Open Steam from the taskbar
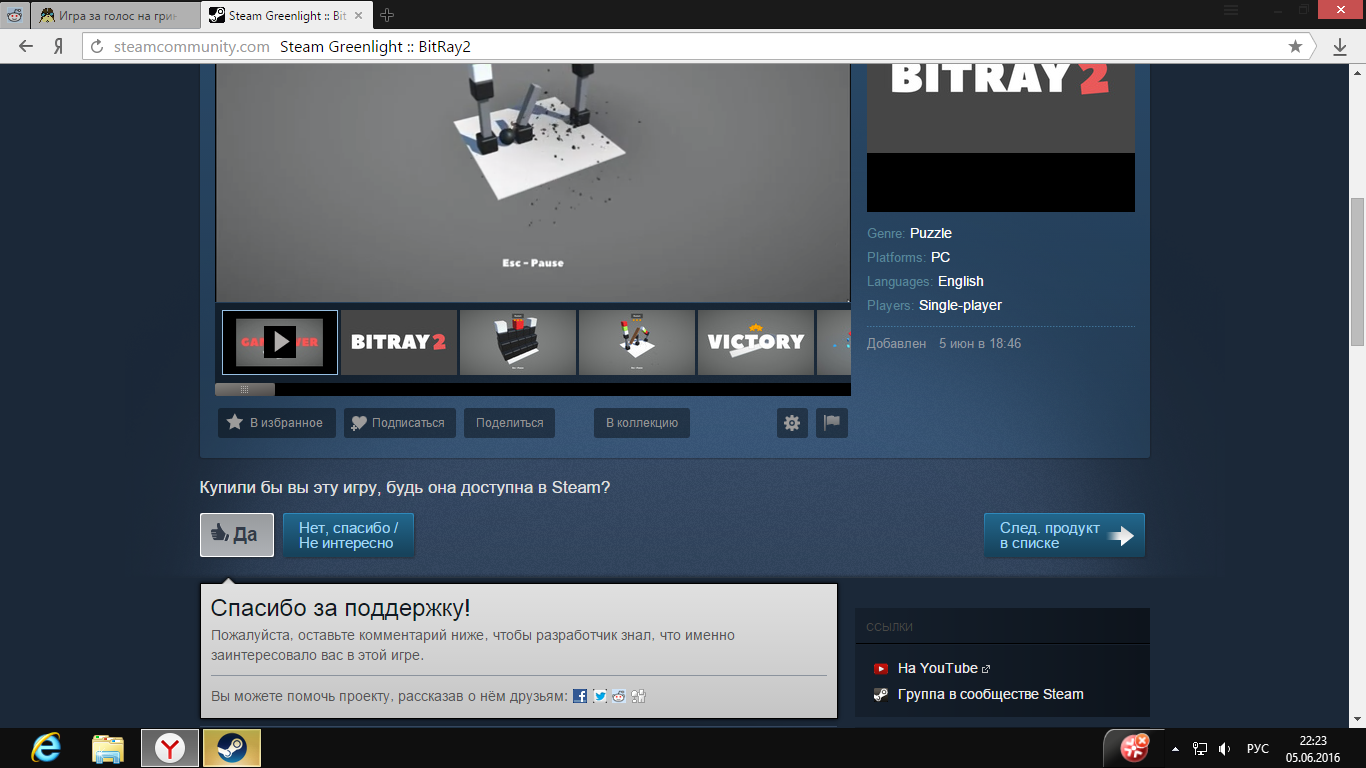Screen dimensions: 1366x768 [x=232, y=748]
